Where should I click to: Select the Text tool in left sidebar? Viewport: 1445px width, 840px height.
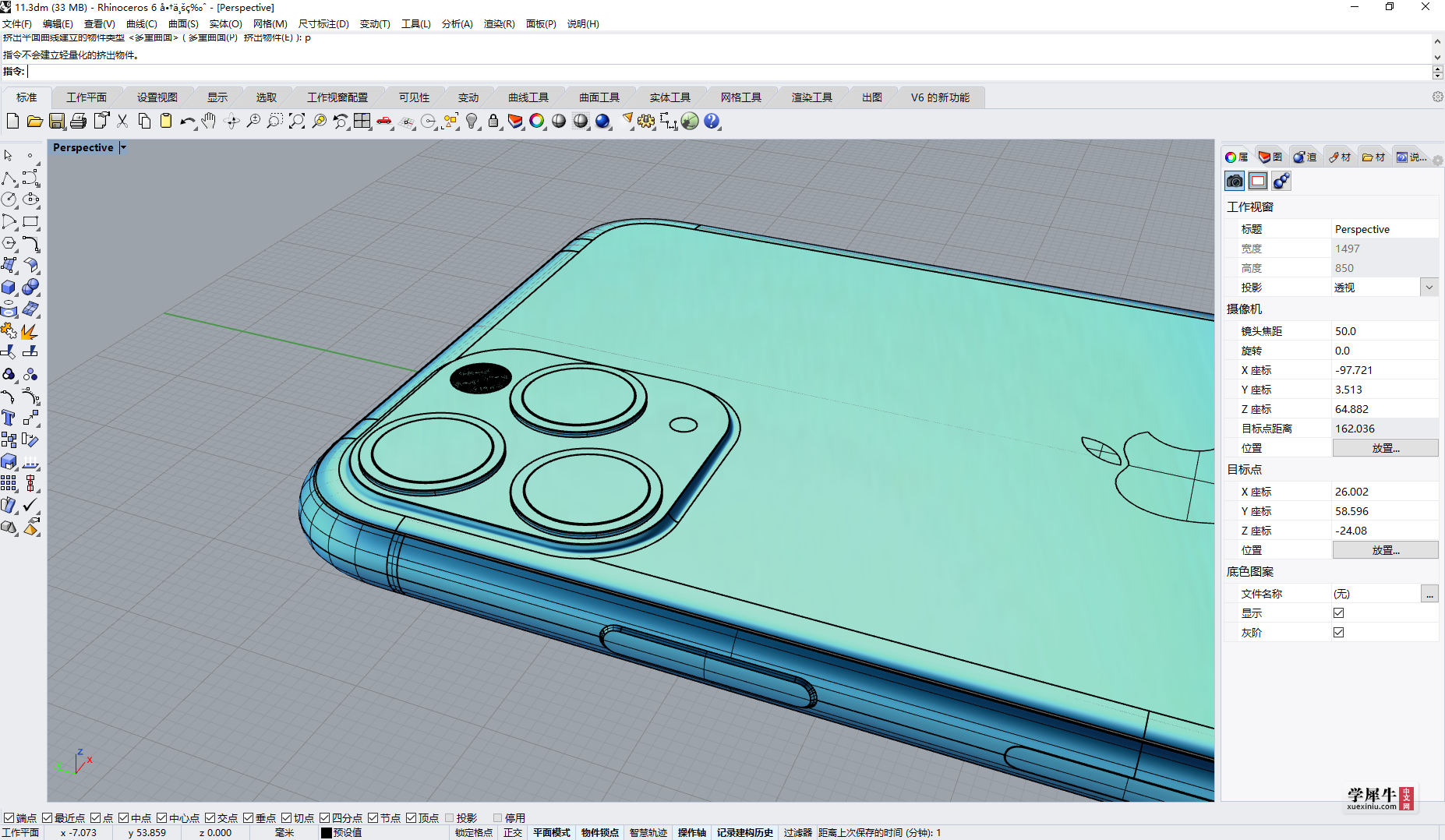[9, 418]
